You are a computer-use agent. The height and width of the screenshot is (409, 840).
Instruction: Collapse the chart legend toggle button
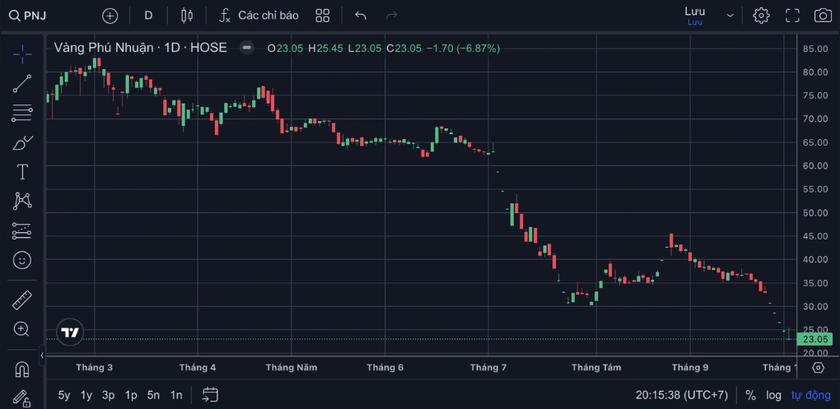pos(247,48)
